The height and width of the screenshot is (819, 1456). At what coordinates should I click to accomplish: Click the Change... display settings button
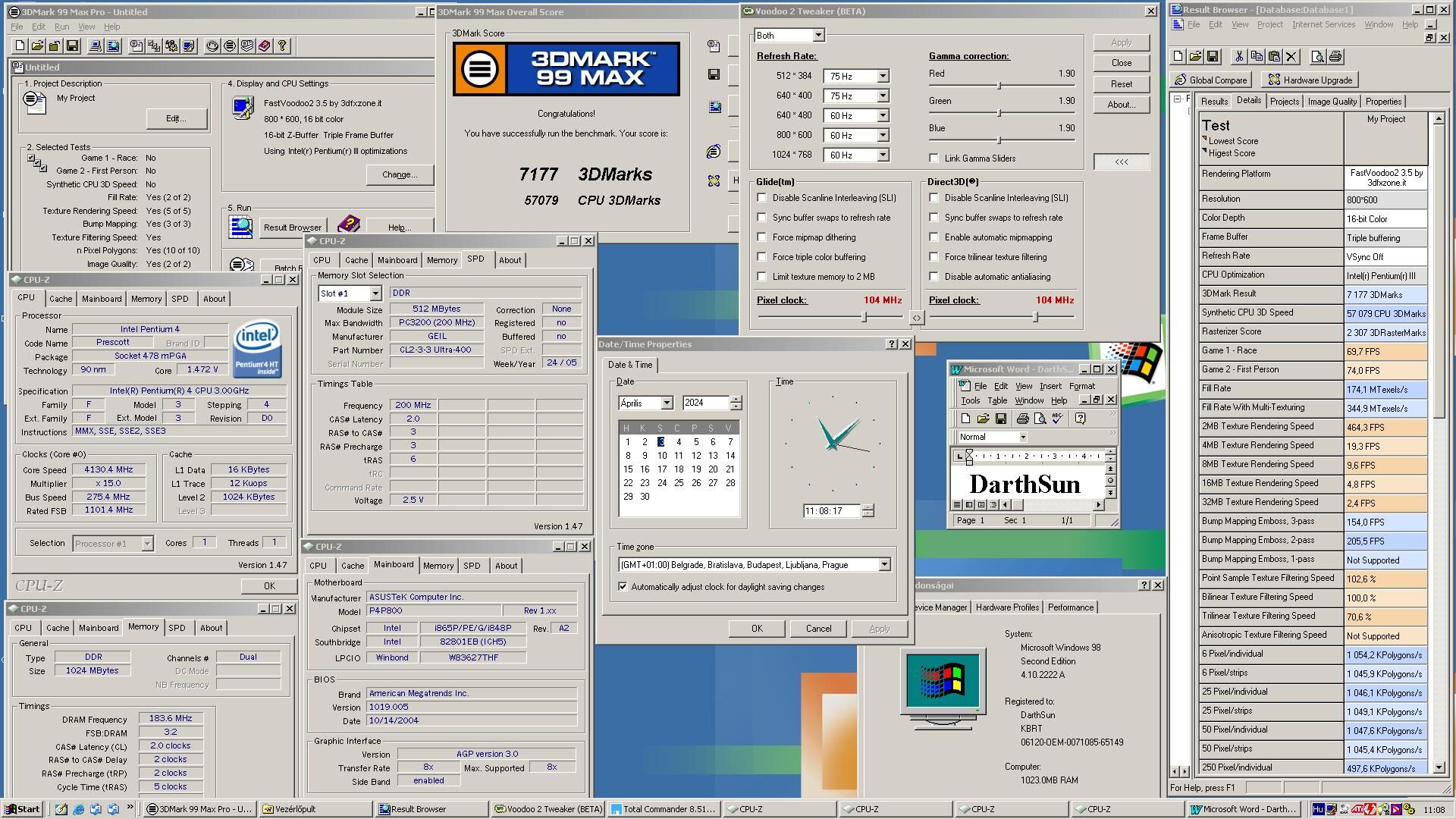[x=400, y=174]
